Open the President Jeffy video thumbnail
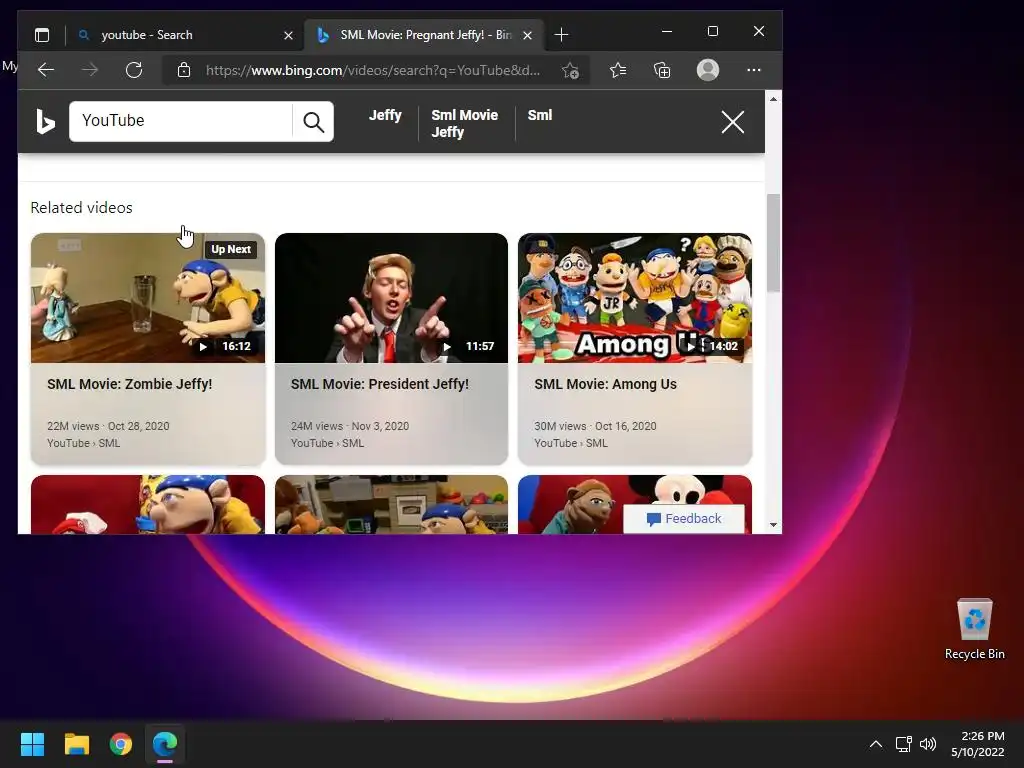Screen dimensions: 1024x768 coord(391,298)
